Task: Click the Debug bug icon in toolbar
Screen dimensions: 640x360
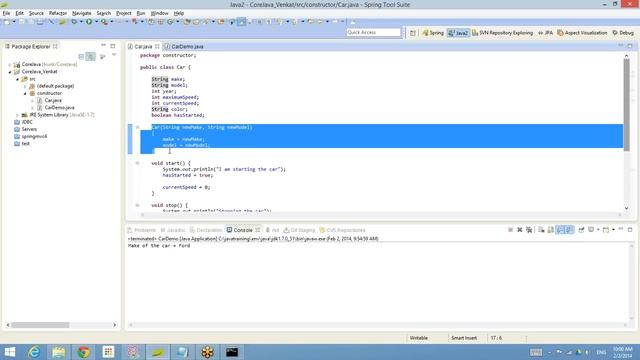Action: point(74,22)
